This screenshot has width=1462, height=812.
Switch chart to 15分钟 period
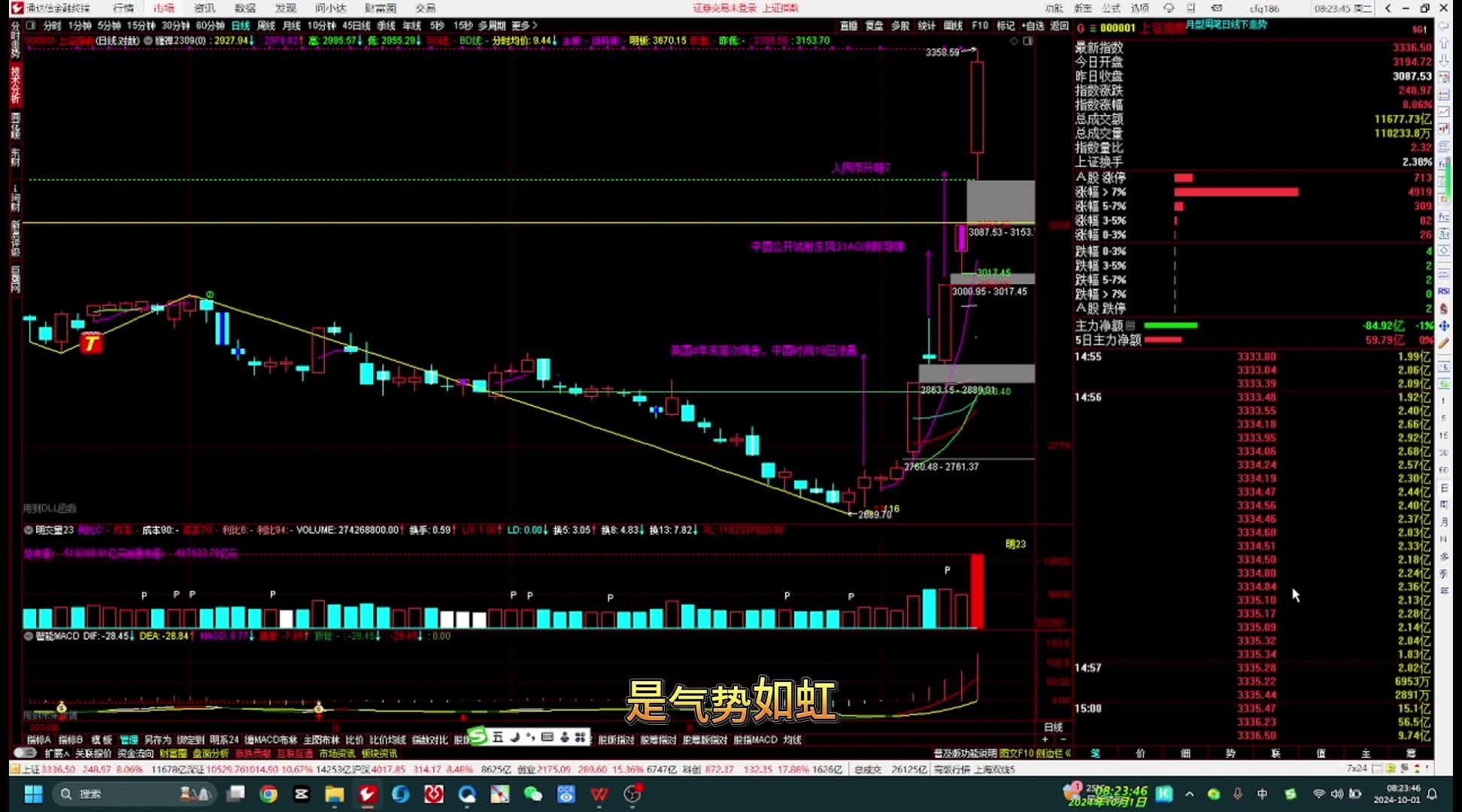141,26
